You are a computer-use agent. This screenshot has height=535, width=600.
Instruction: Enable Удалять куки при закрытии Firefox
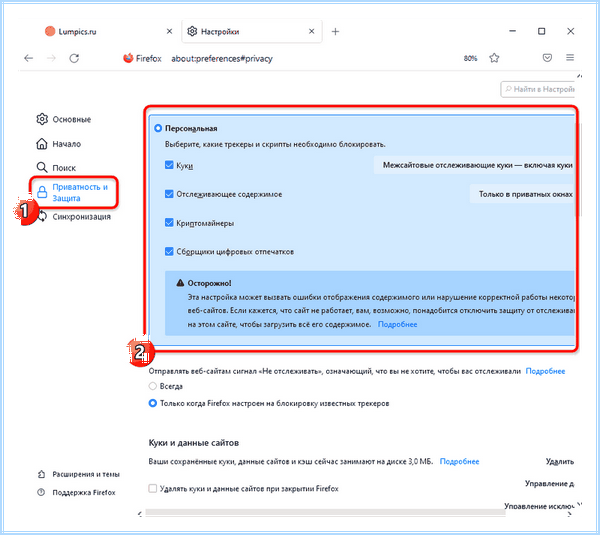point(153,488)
